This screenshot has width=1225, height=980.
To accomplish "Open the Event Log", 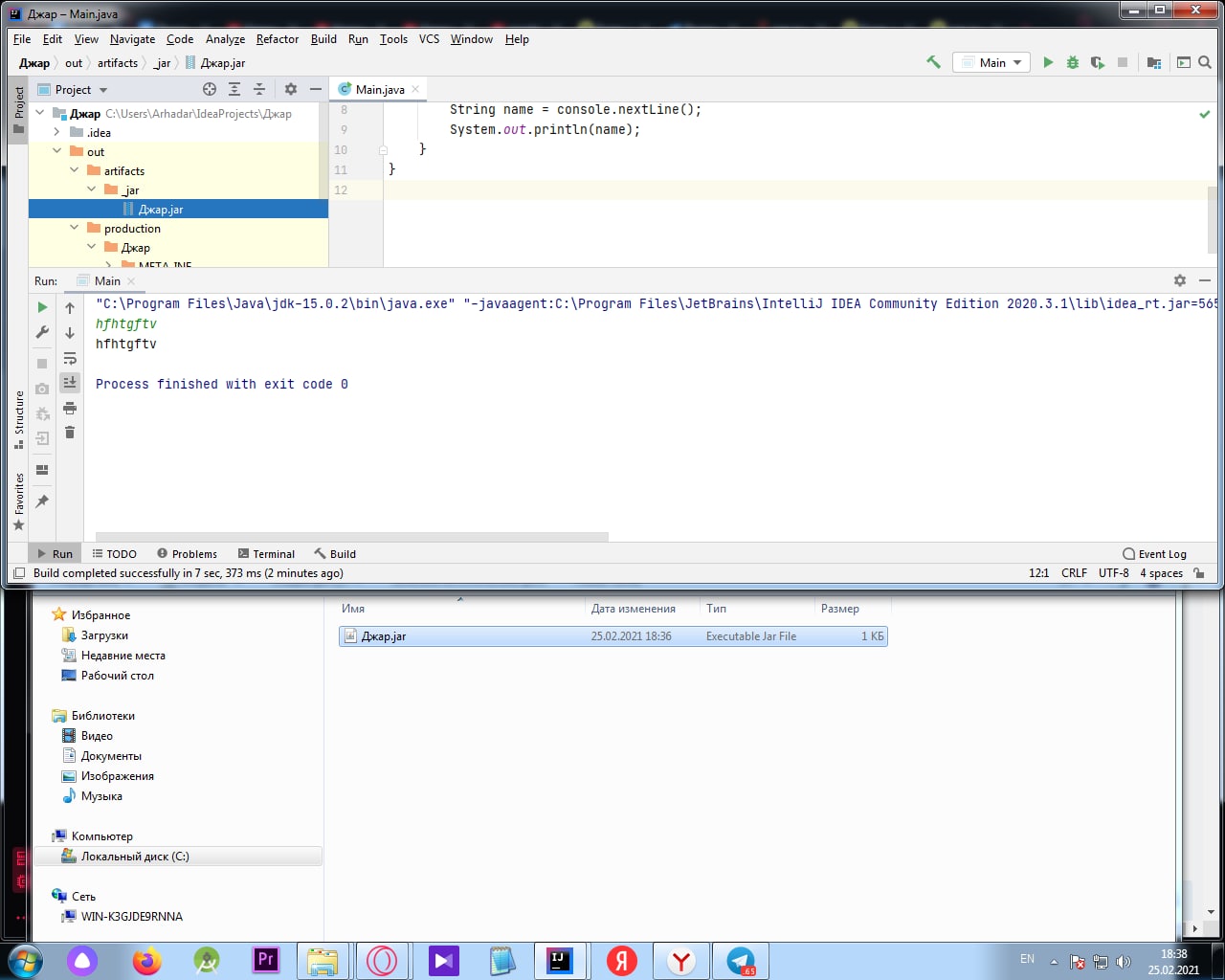I will (1154, 554).
